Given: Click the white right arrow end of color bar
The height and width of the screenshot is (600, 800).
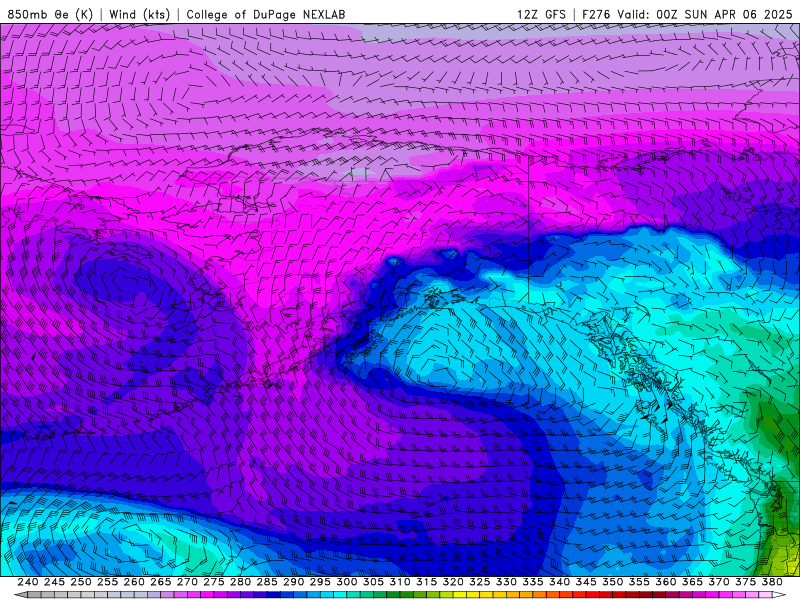Looking at the screenshot, I should pyautogui.click(x=778, y=595).
